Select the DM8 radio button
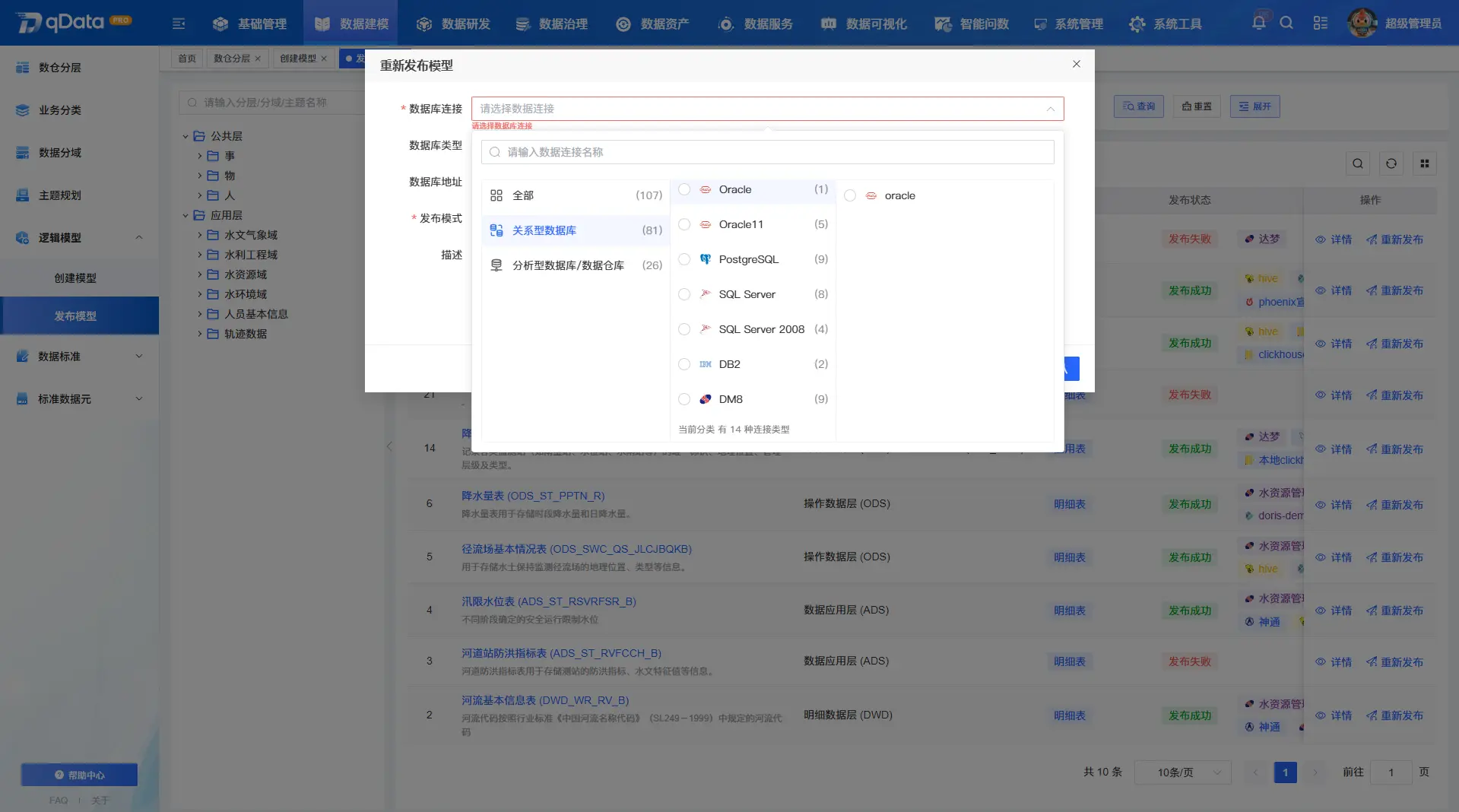The width and height of the screenshot is (1459, 812). pyautogui.click(x=684, y=399)
